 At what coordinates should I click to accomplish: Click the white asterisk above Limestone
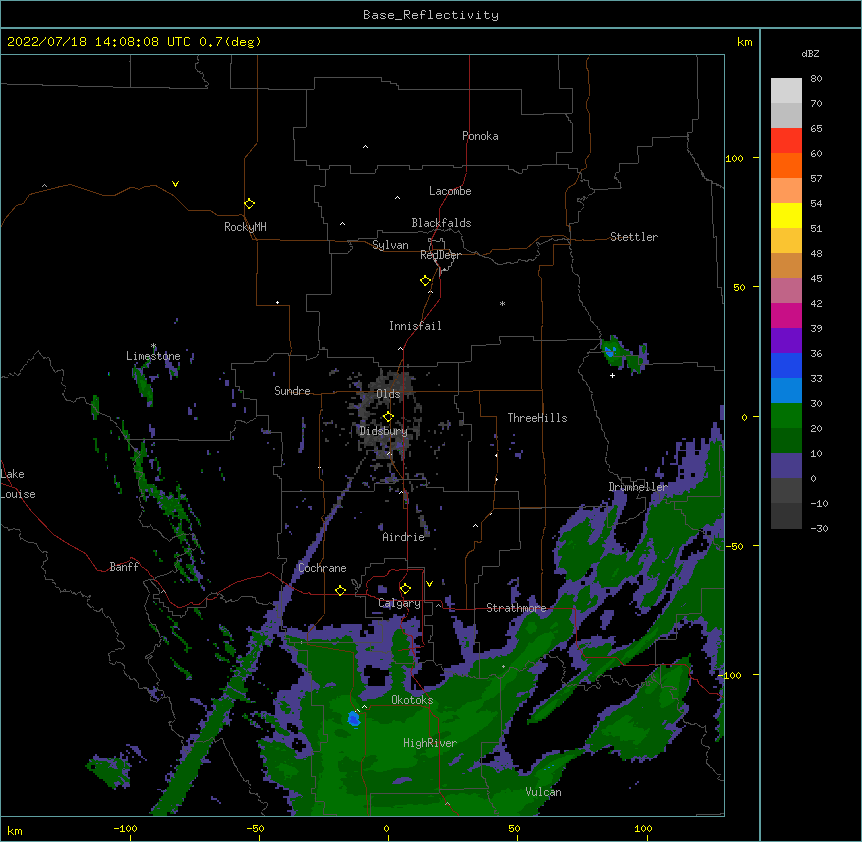pyautogui.click(x=153, y=346)
